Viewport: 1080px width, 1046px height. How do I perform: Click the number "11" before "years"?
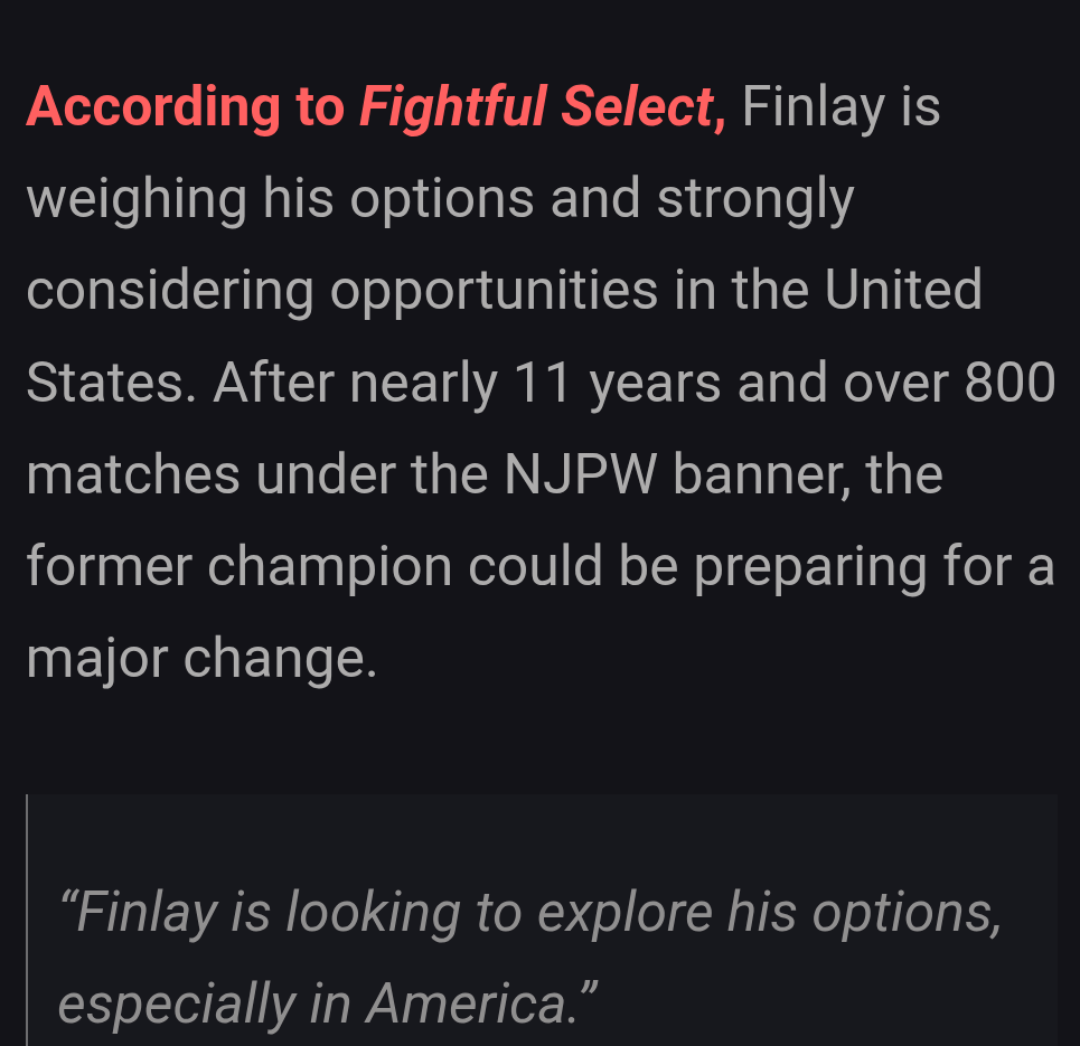[x=542, y=382]
